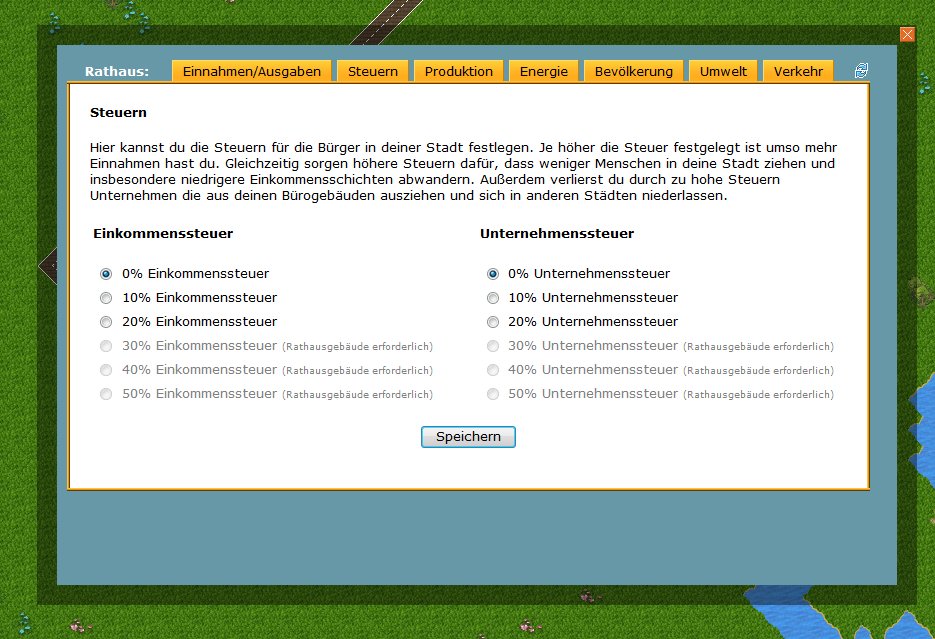Click the refresh icon beside the Verkehr tab
The width and height of the screenshot is (935, 639).
click(x=861, y=71)
